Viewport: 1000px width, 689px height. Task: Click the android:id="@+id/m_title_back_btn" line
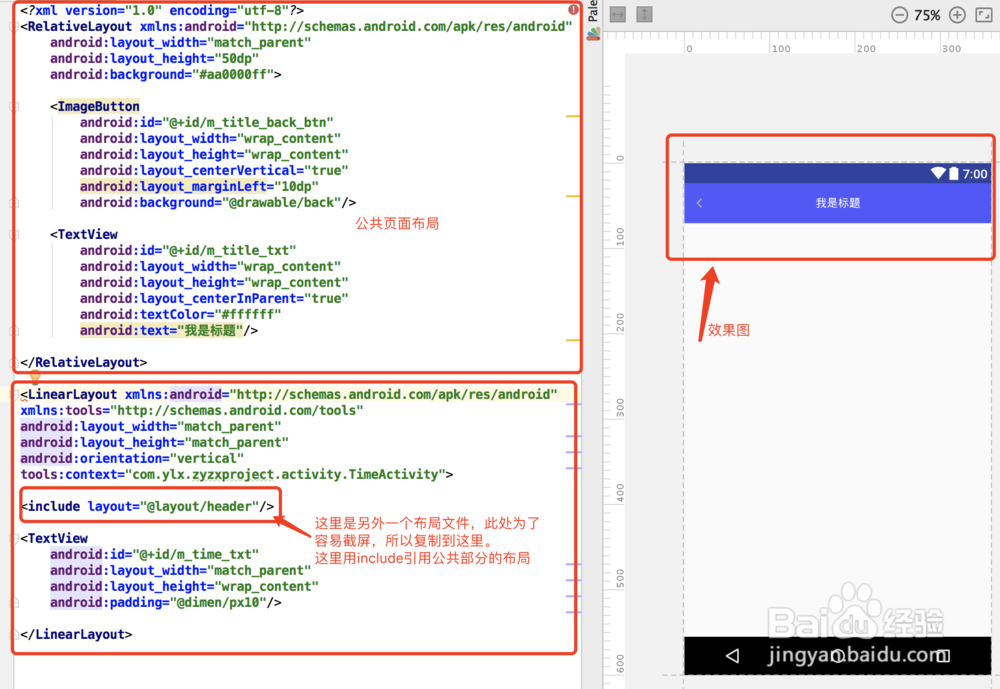(x=207, y=122)
